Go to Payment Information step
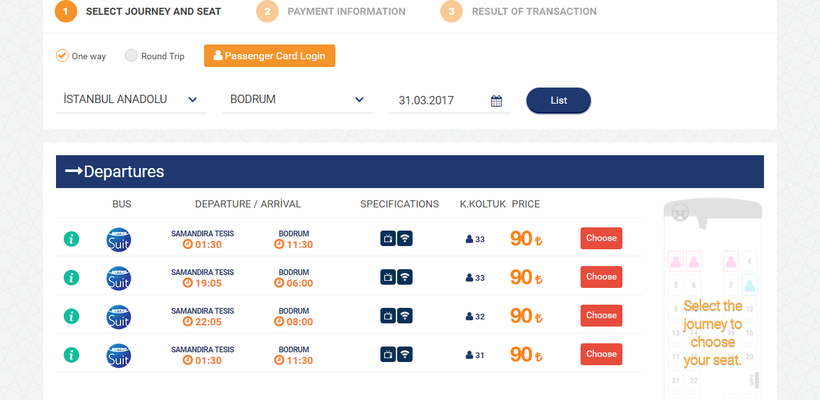 (x=346, y=12)
